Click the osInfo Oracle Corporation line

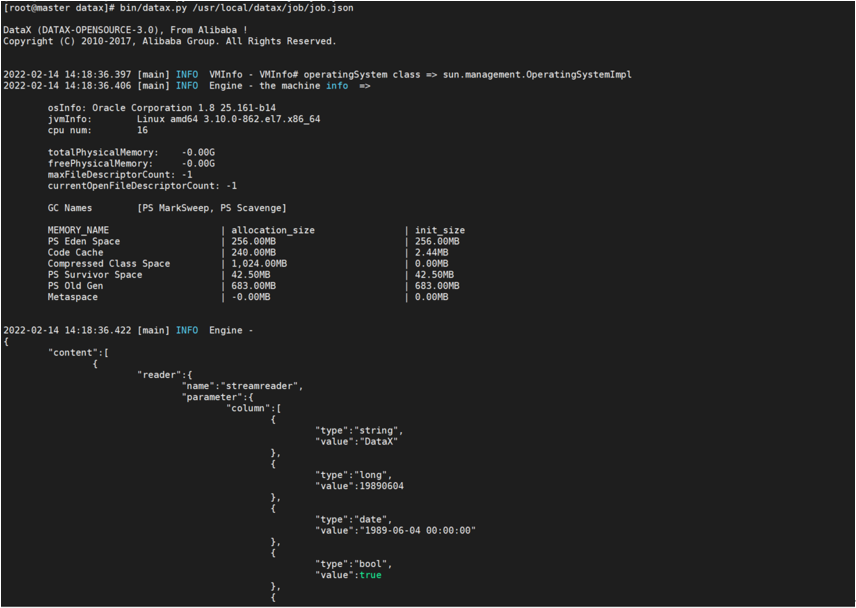[162, 108]
